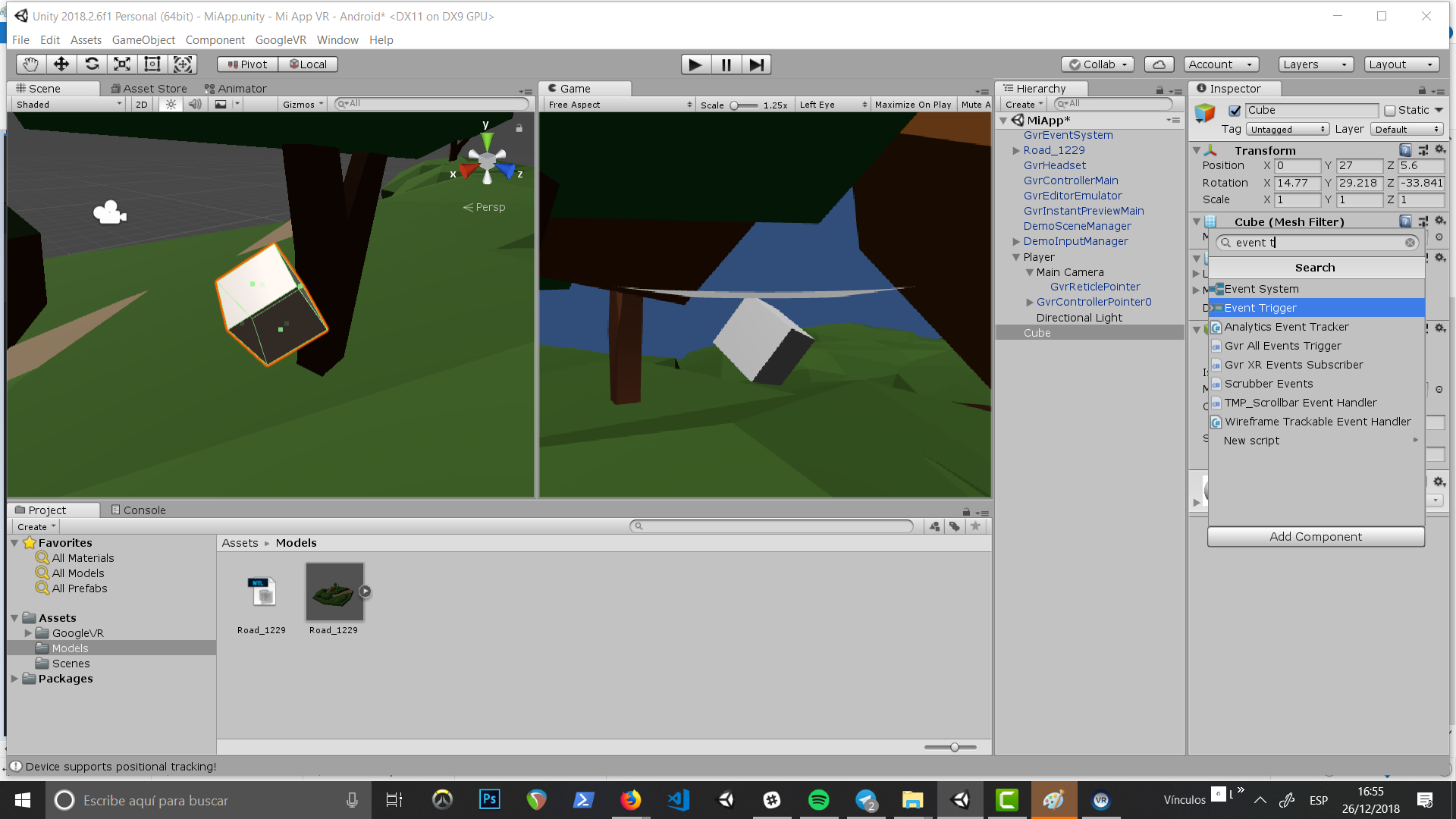Open the Layers dropdown

(x=1316, y=64)
